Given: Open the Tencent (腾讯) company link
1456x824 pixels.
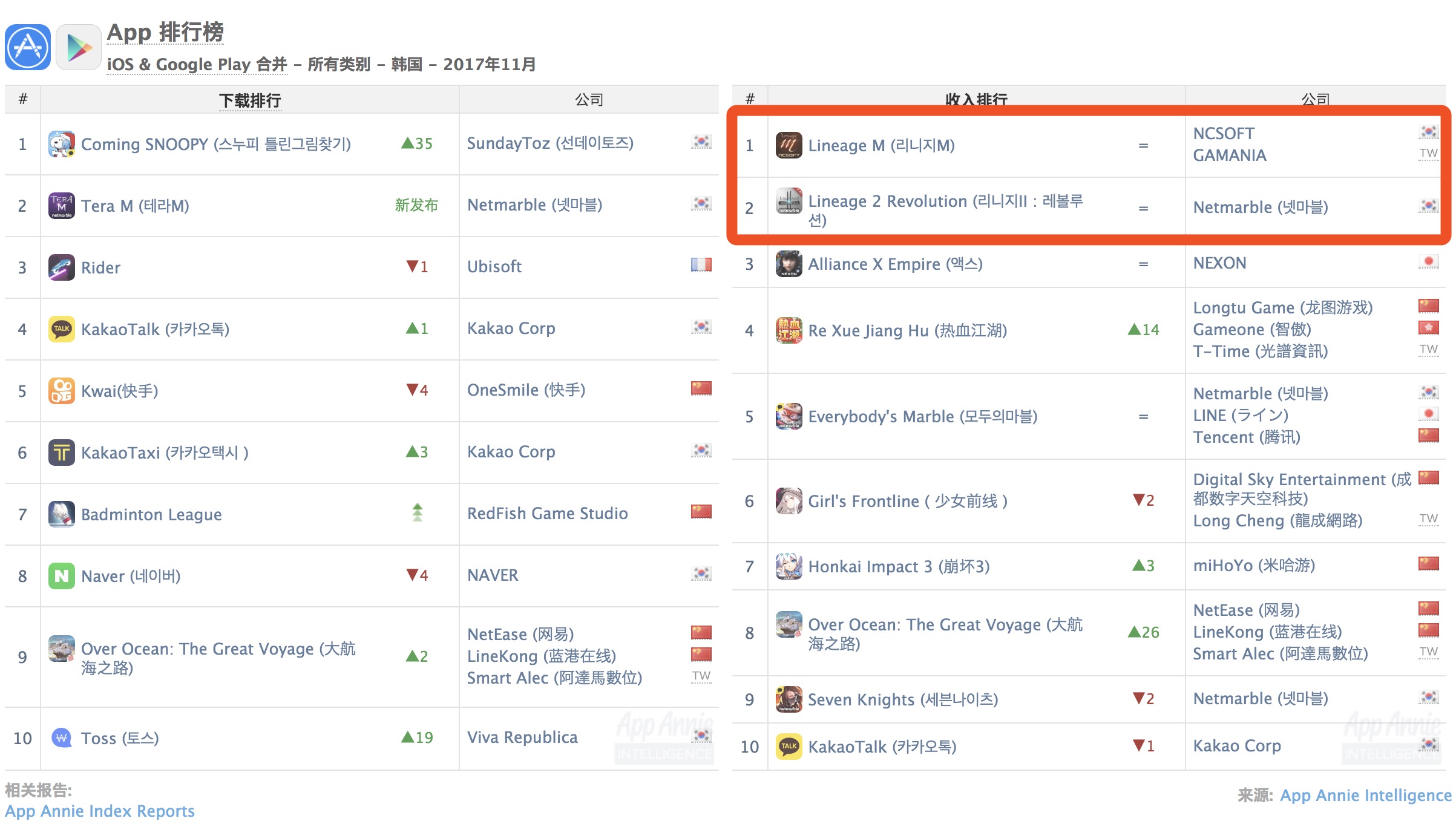Looking at the screenshot, I should 1247,437.
